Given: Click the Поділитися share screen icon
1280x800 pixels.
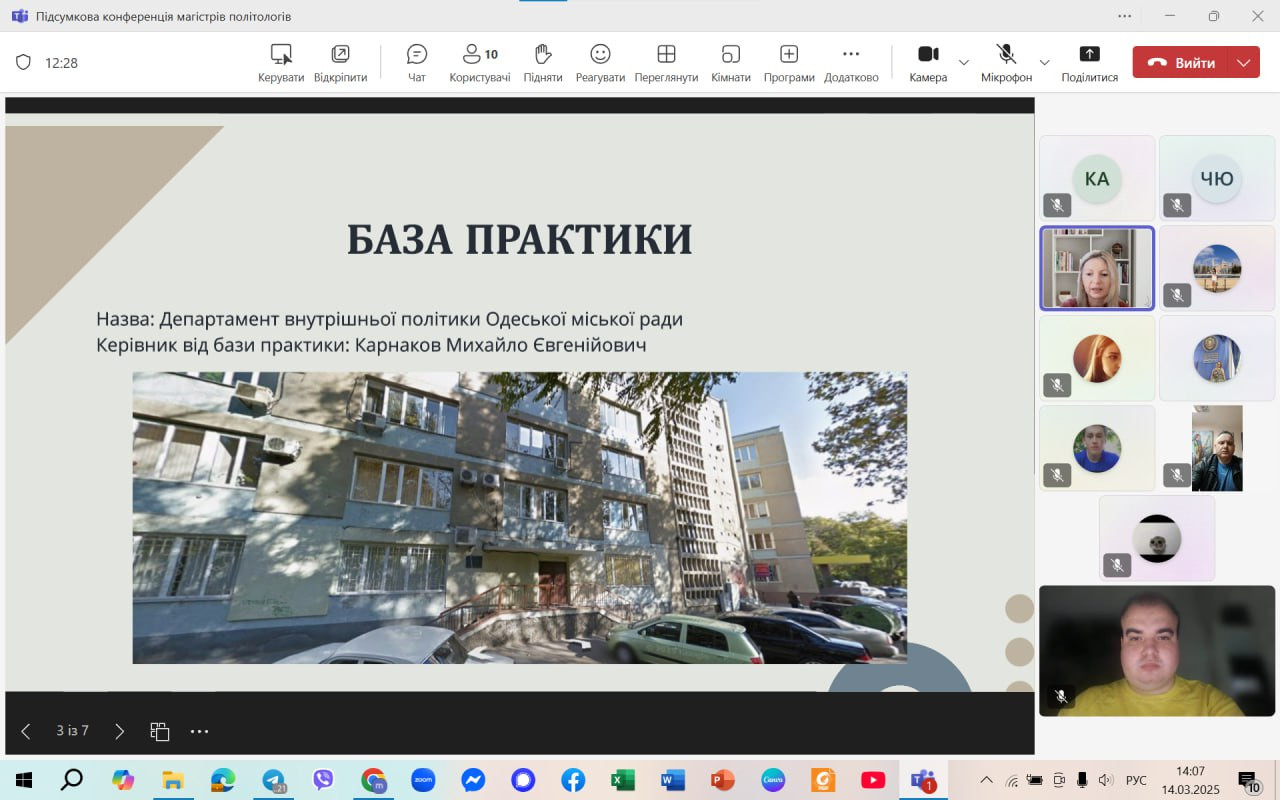Looking at the screenshot, I should click(x=1089, y=62).
